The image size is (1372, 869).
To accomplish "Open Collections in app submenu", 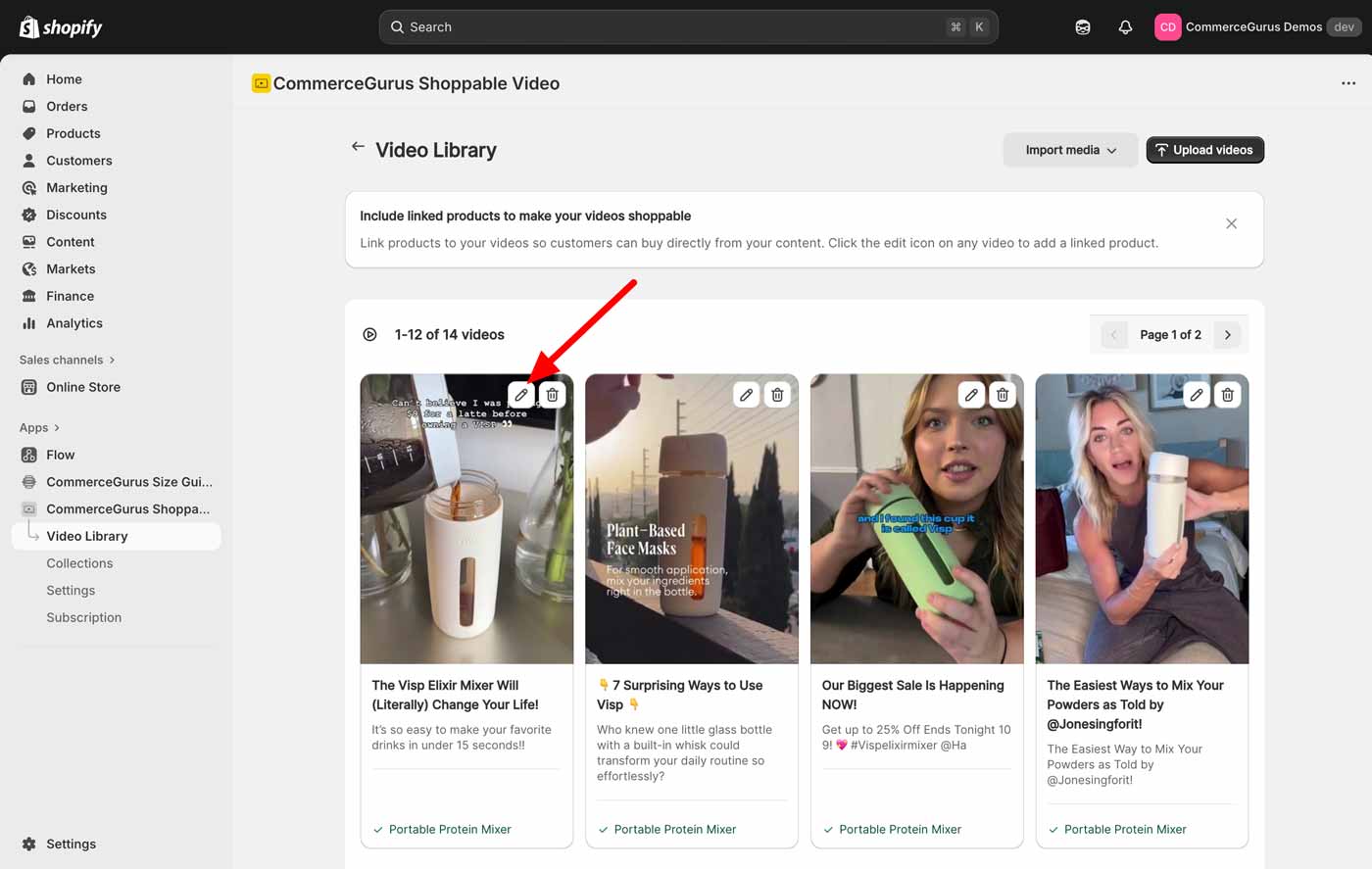I will (x=79, y=563).
